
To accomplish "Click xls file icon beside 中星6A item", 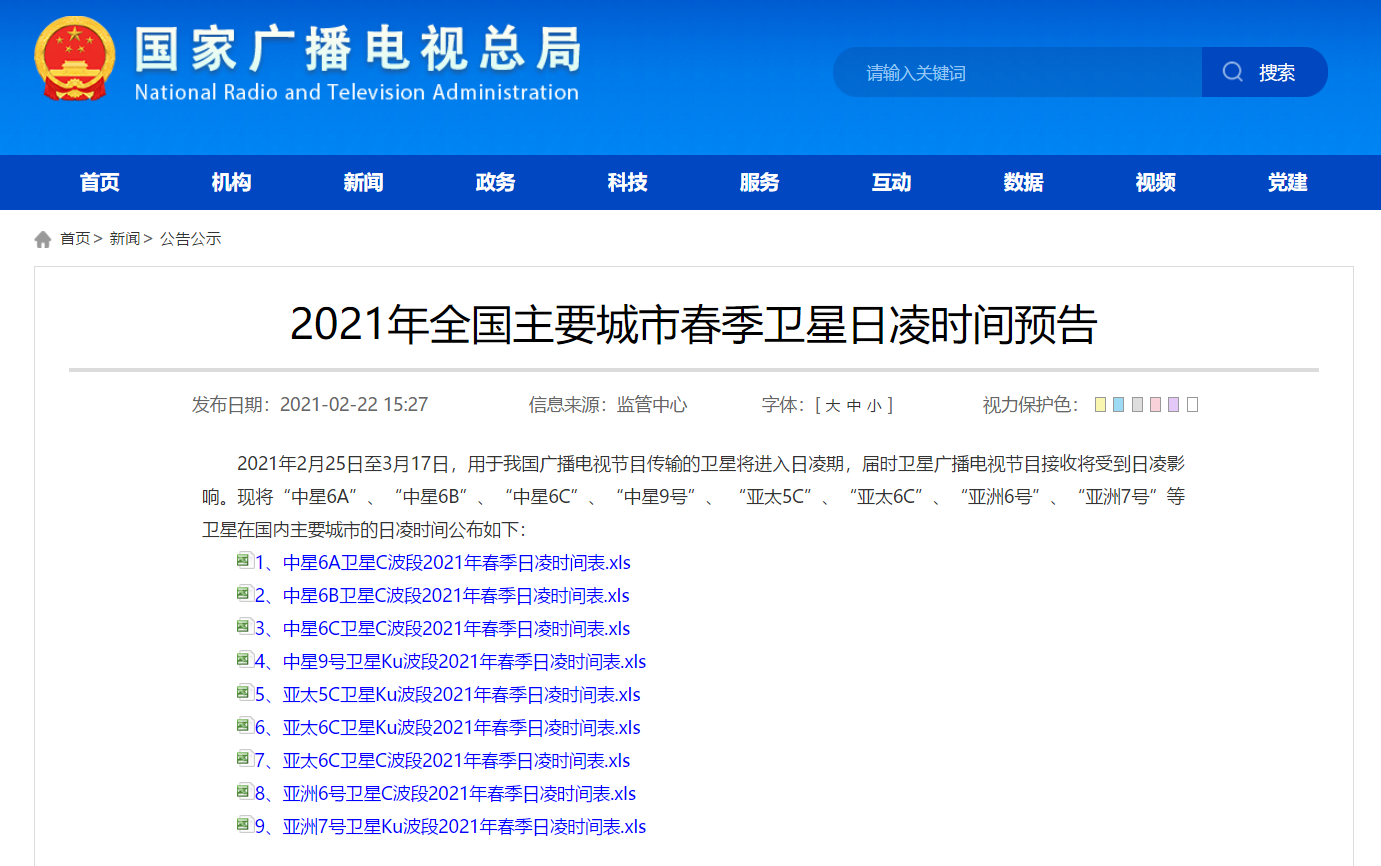I will [243, 561].
